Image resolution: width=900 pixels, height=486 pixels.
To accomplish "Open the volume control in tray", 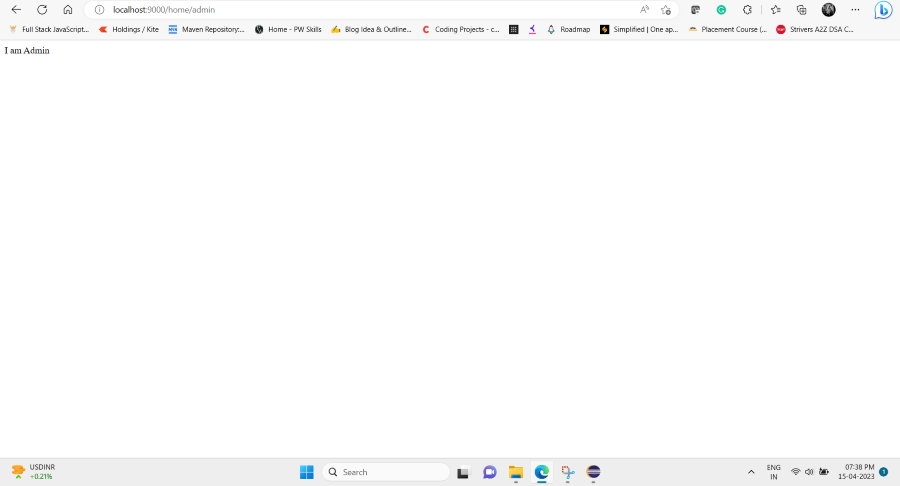I will (x=809, y=472).
